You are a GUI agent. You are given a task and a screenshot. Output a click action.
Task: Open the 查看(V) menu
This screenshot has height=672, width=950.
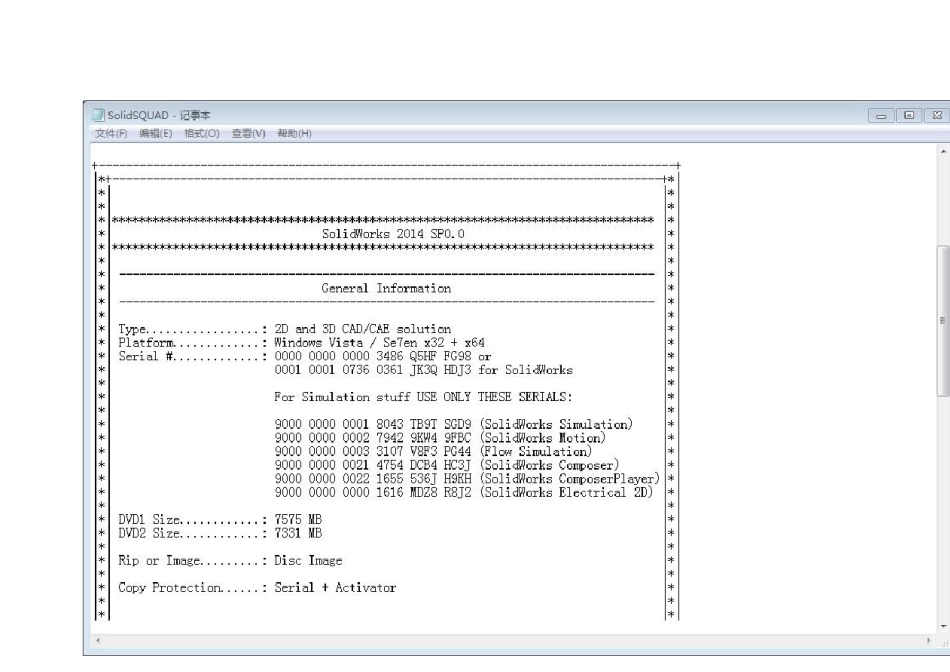coord(248,133)
